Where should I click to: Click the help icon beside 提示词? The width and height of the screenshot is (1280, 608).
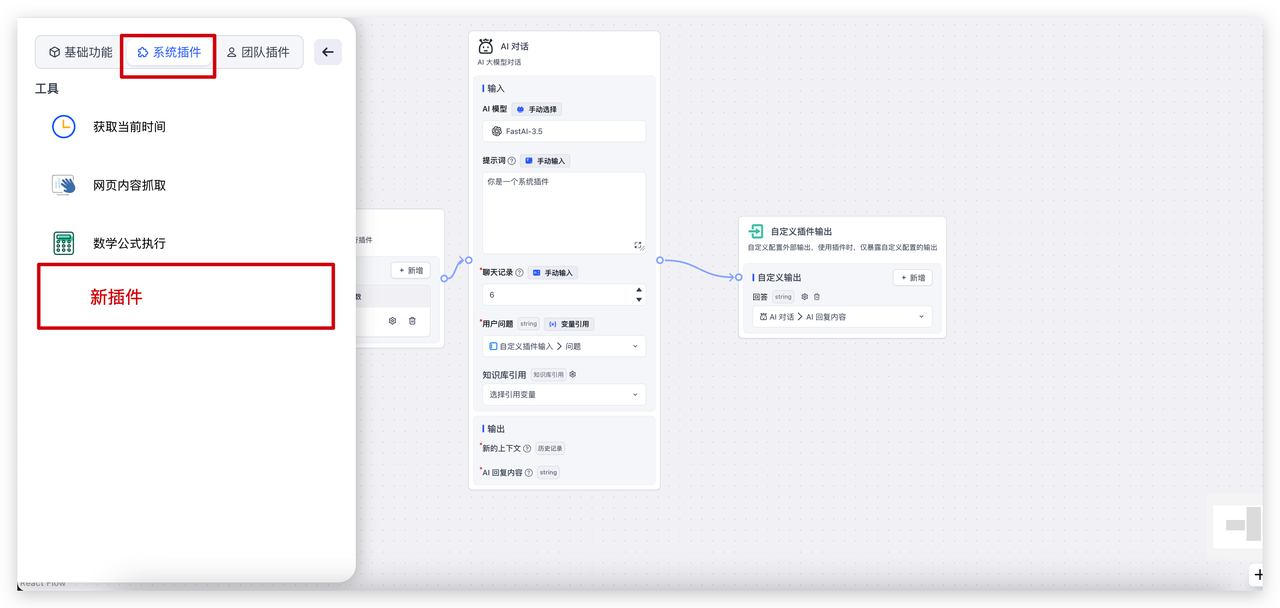point(512,161)
